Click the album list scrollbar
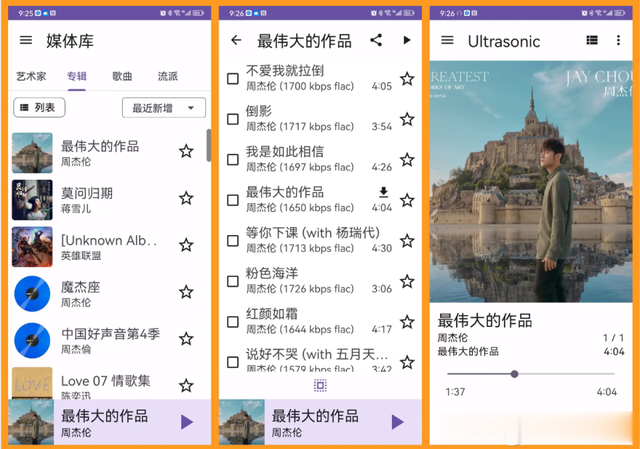640x449 pixels. tap(209, 145)
